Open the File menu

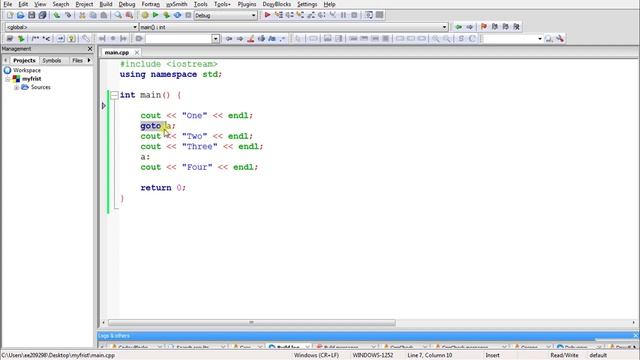pyautogui.click(x=8, y=4)
